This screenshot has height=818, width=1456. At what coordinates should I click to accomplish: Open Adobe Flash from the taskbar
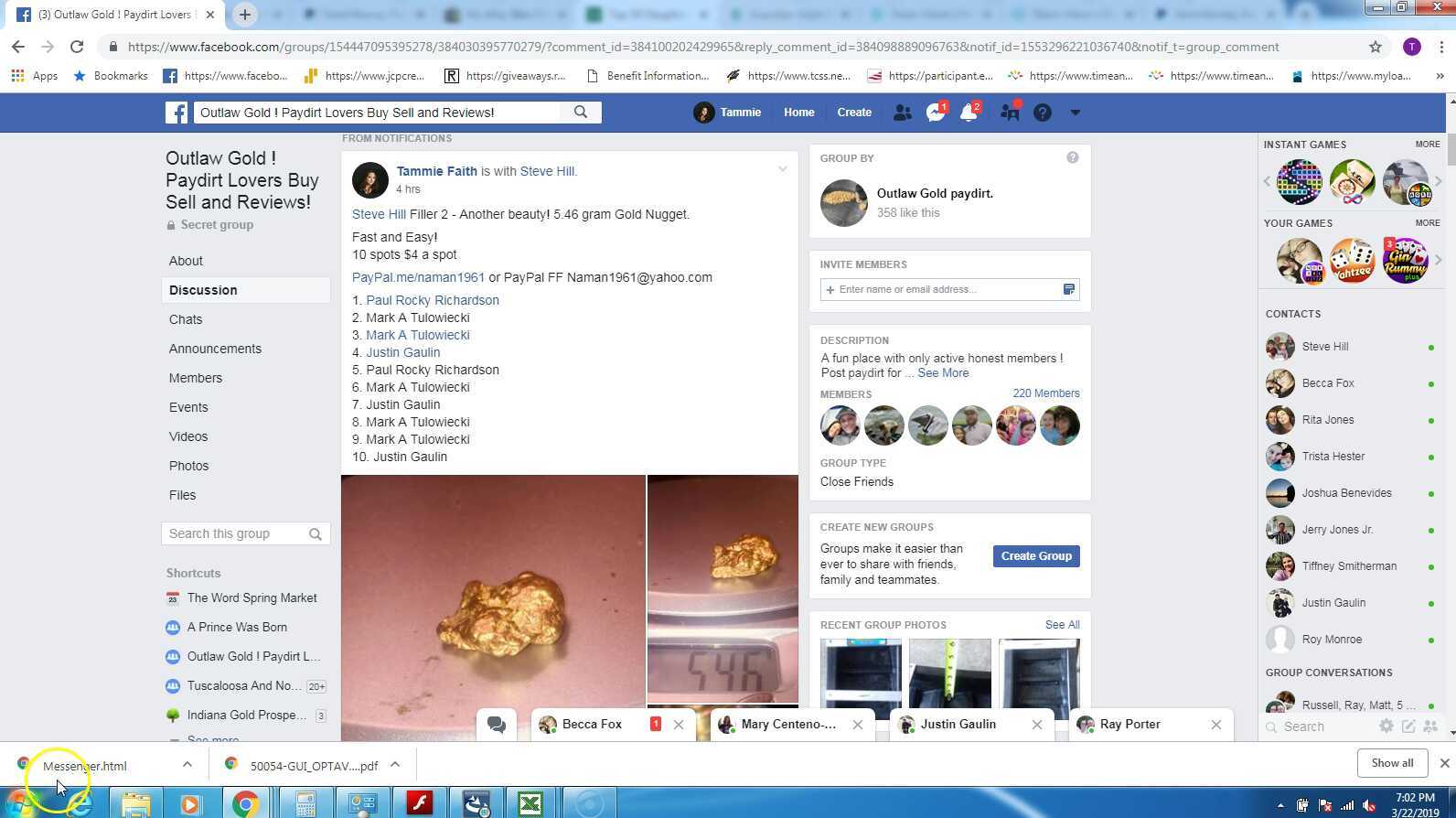pyautogui.click(x=419, y=803)
